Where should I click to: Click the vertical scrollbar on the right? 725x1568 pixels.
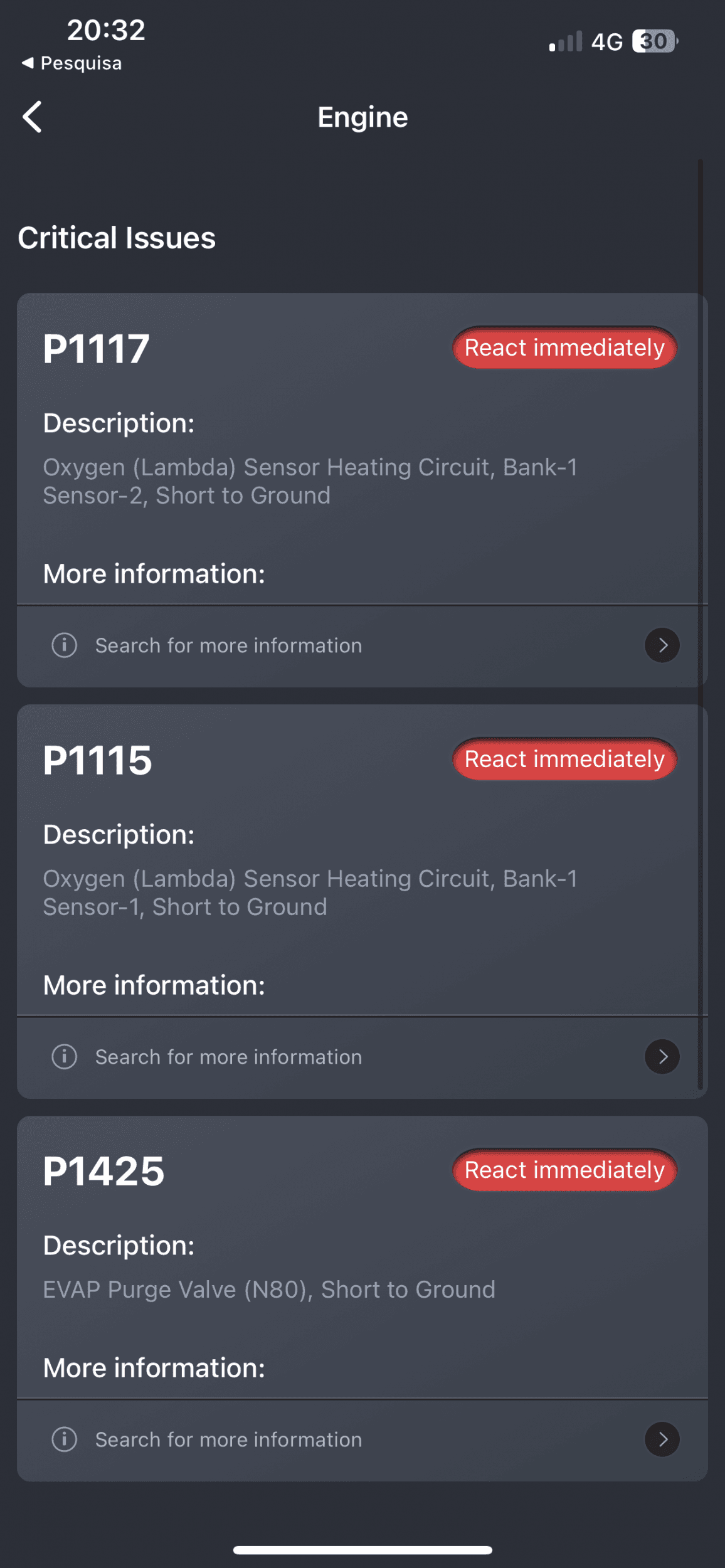coord(701,624)
